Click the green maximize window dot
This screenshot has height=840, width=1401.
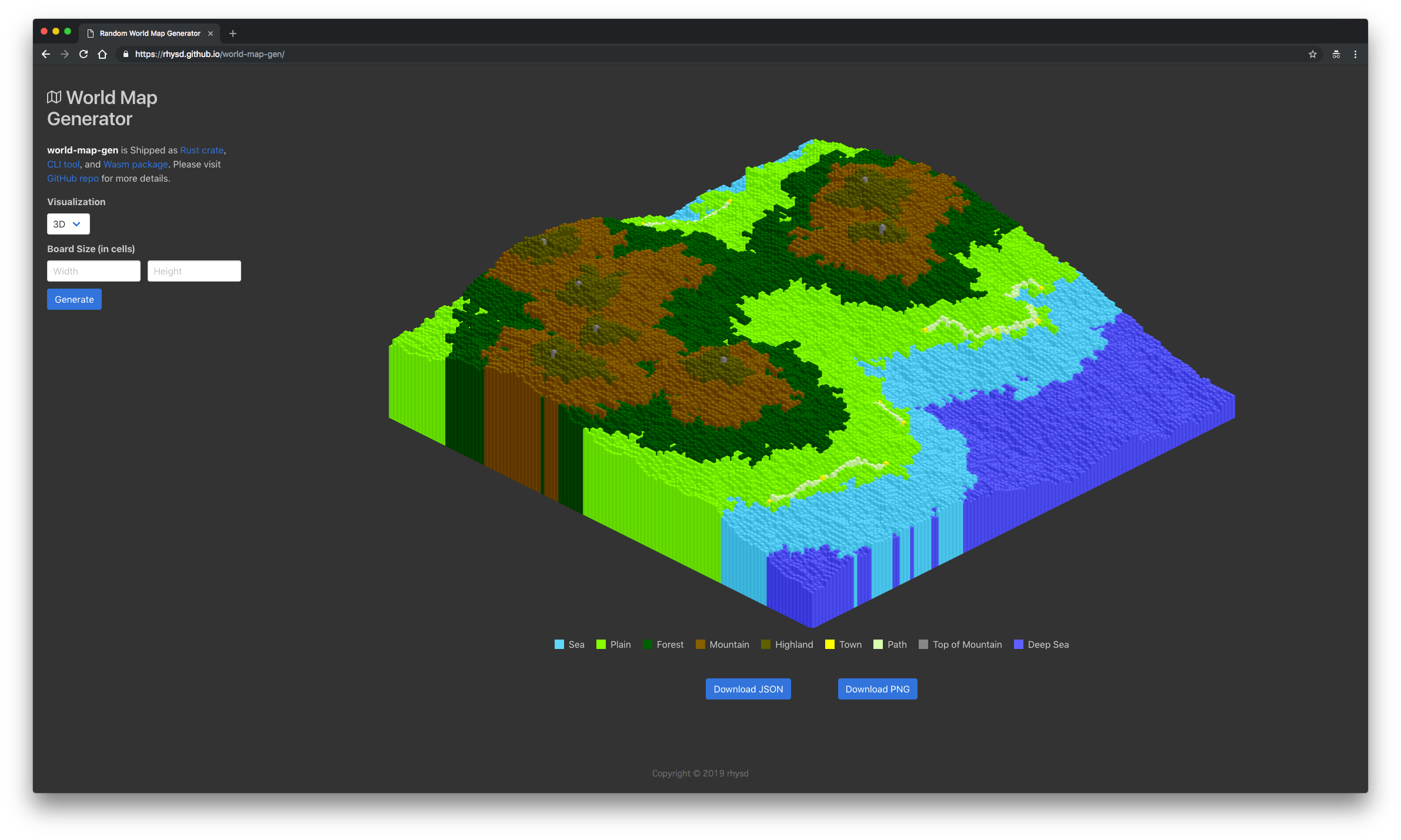tap(68, 31)
